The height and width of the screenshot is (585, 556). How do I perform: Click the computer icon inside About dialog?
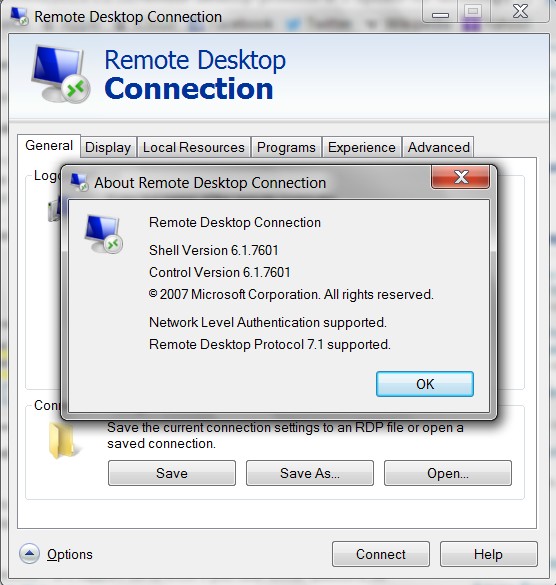pos(103,235)
